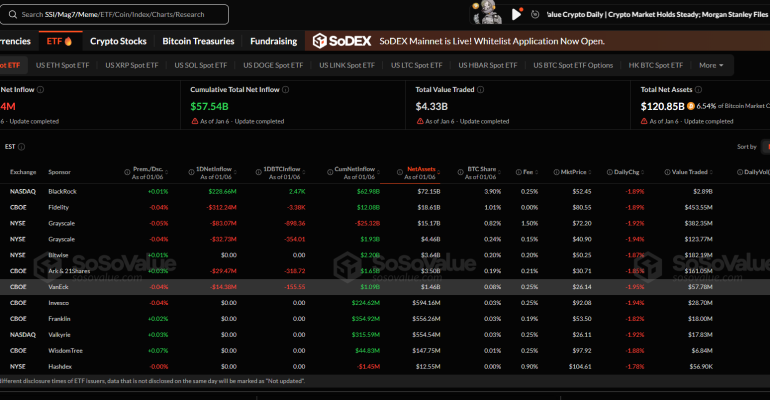Click info icon of DailyChg column
The image size is (770, 400).
click(x=609, y=172)
